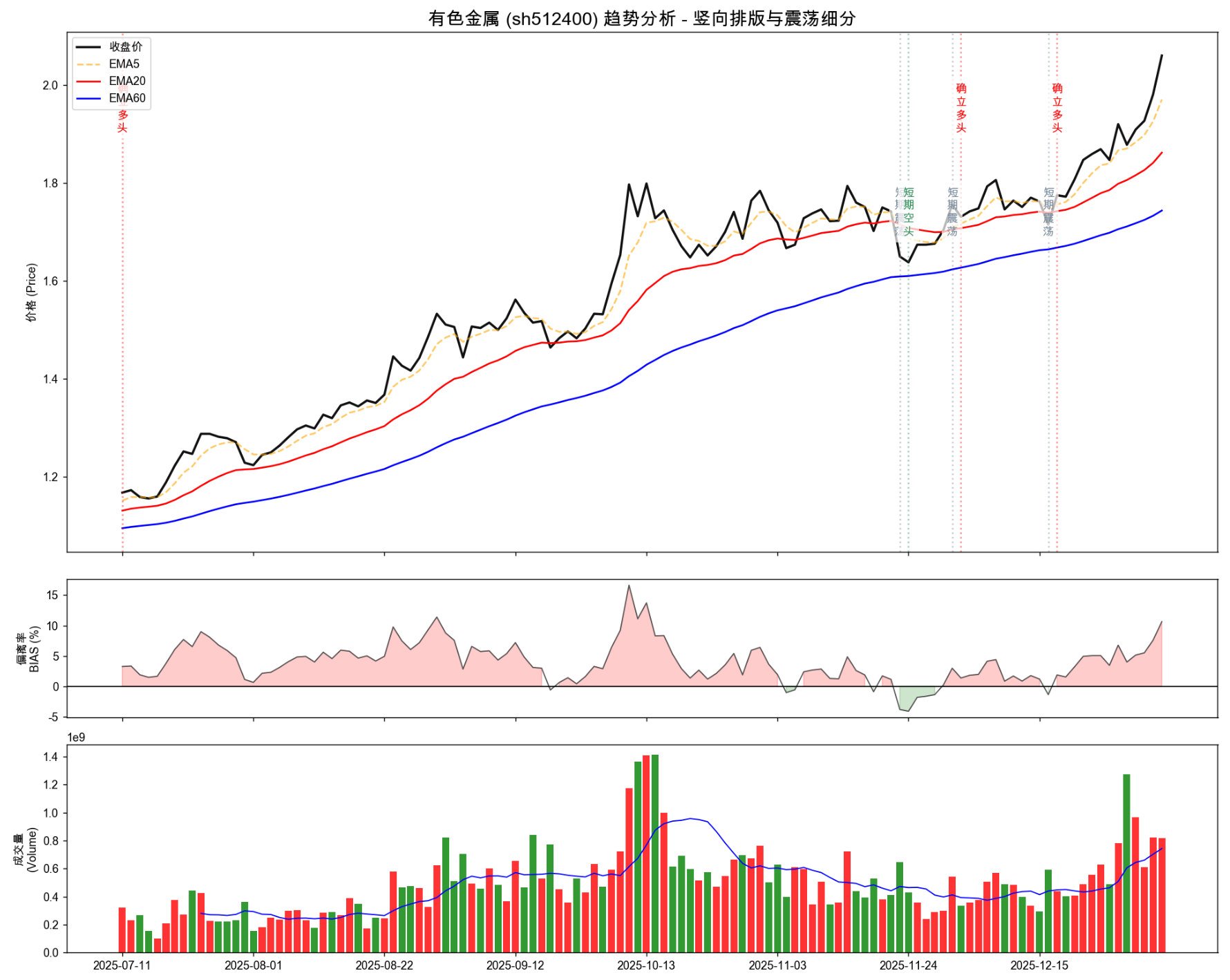This screenshot has width=1230, height=980.
Task: Click the rightmost 短期震荡 annotation text
Action: 1048,211
